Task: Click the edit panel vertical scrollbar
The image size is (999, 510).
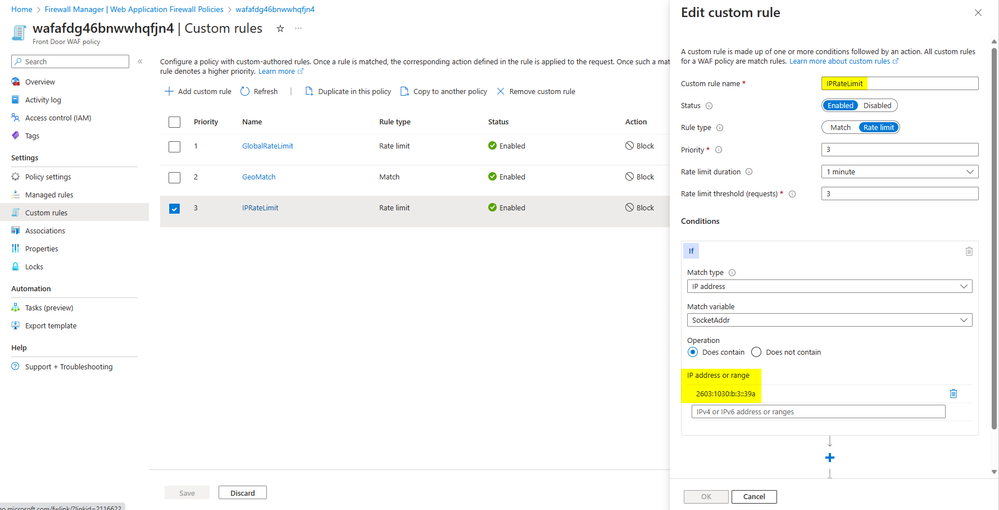Action: (995, 236)
